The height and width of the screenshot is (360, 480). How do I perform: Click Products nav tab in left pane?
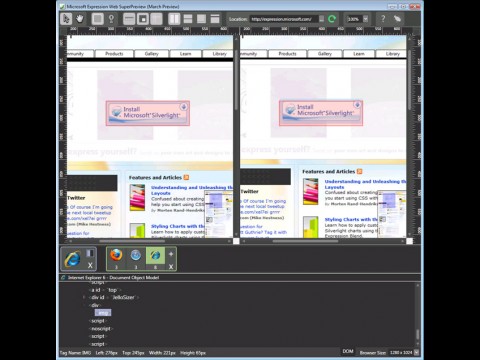point(114,54)
